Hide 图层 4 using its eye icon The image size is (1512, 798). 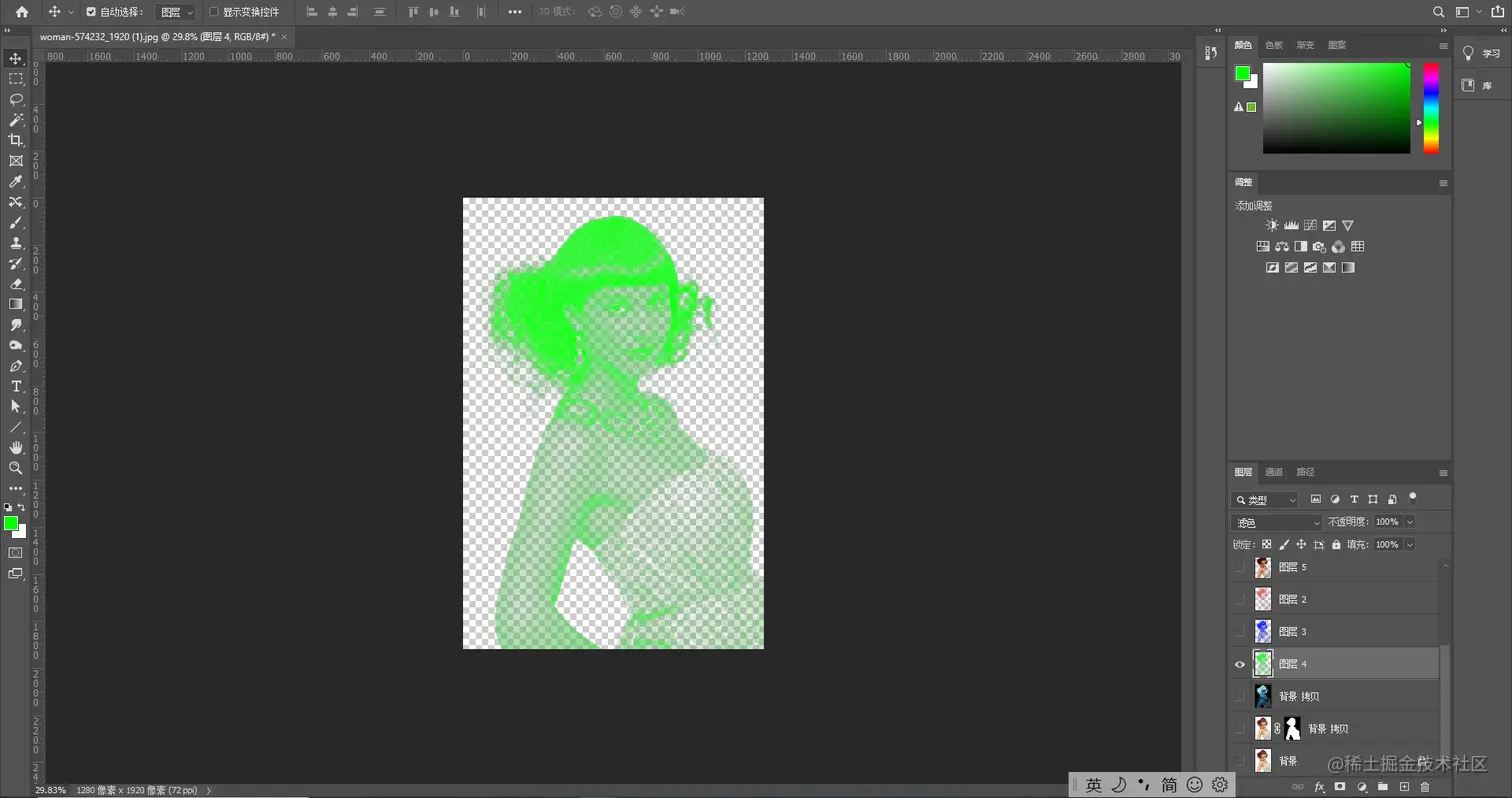point(1240,664)
